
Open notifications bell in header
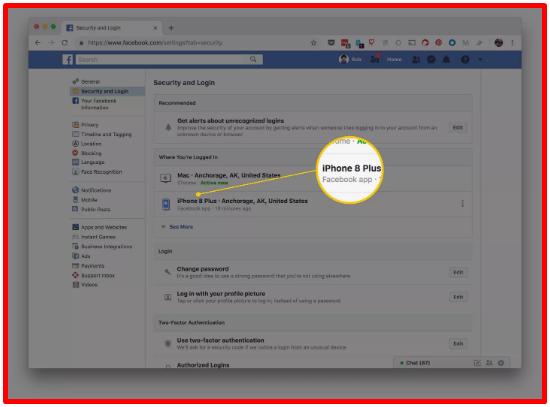446,59
